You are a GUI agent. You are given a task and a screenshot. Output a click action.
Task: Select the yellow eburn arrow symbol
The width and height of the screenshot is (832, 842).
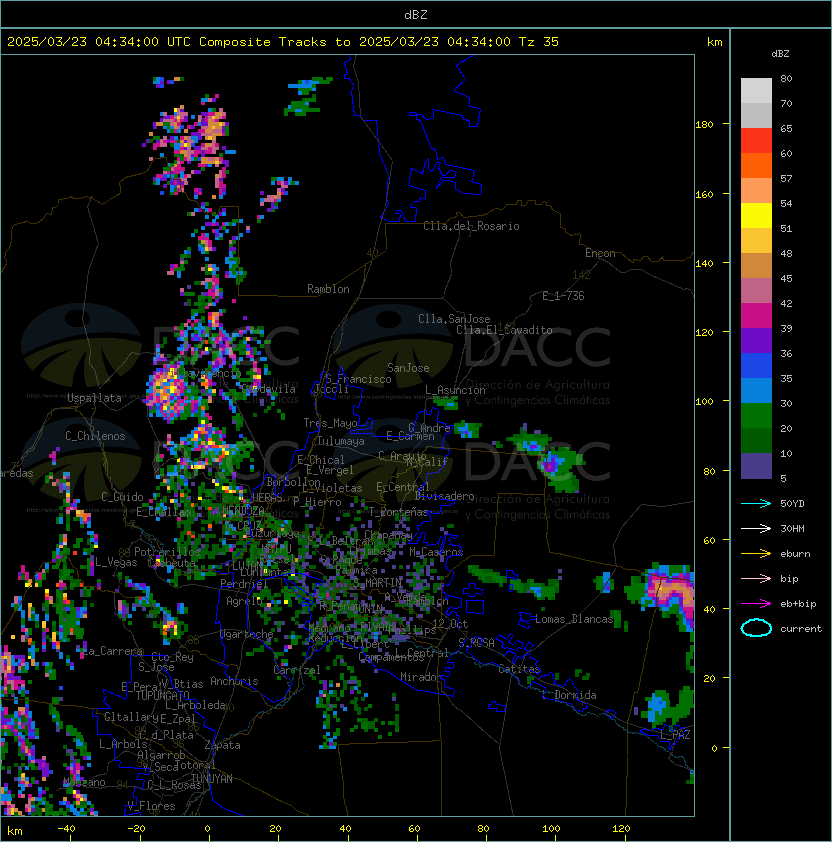coord(756,554)
